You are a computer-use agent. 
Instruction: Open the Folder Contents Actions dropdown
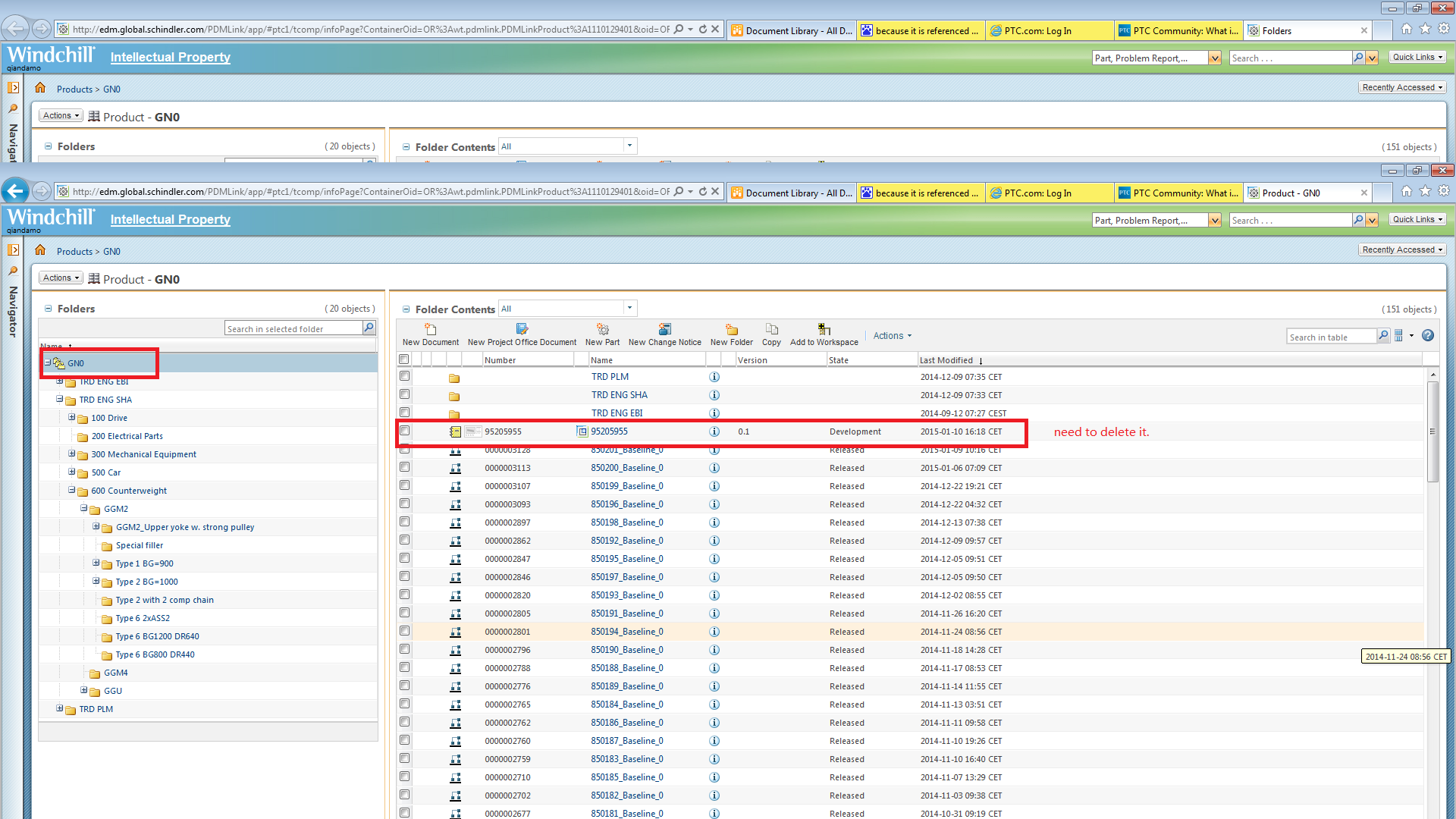coord(892,336)
